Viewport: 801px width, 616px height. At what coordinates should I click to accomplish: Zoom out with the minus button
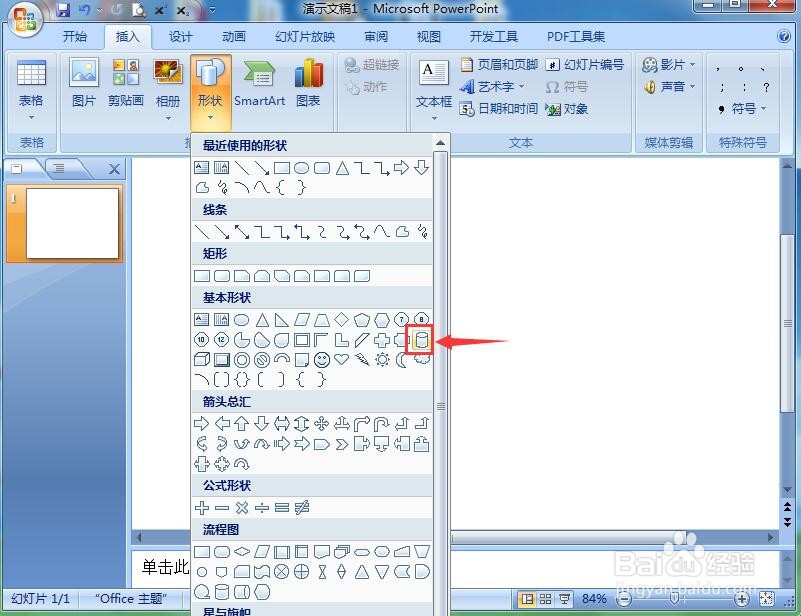click(623, 599)
